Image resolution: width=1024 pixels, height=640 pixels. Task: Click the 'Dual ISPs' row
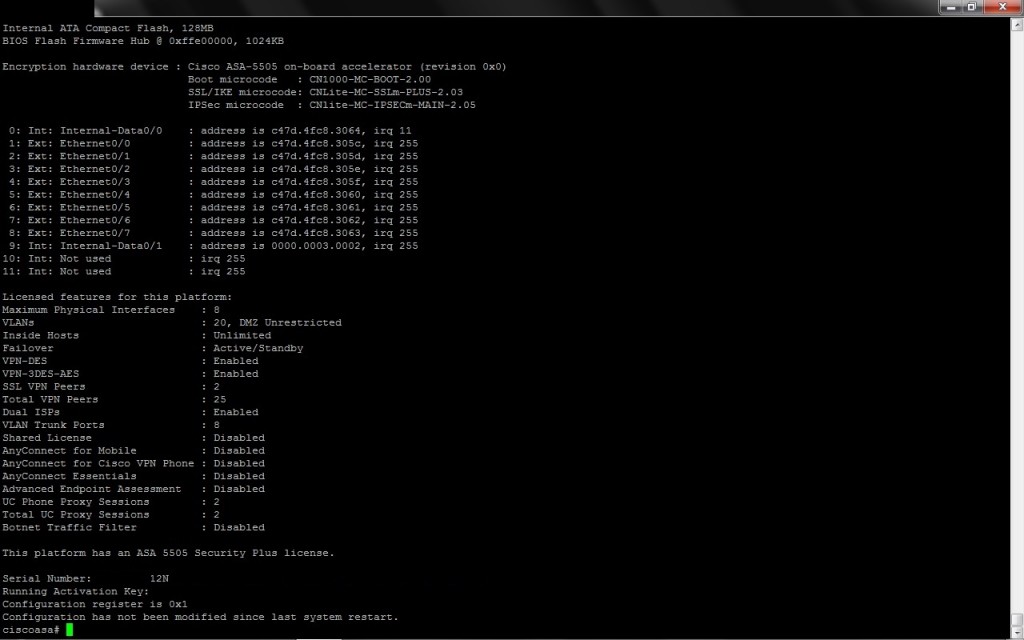pos(130,412)
